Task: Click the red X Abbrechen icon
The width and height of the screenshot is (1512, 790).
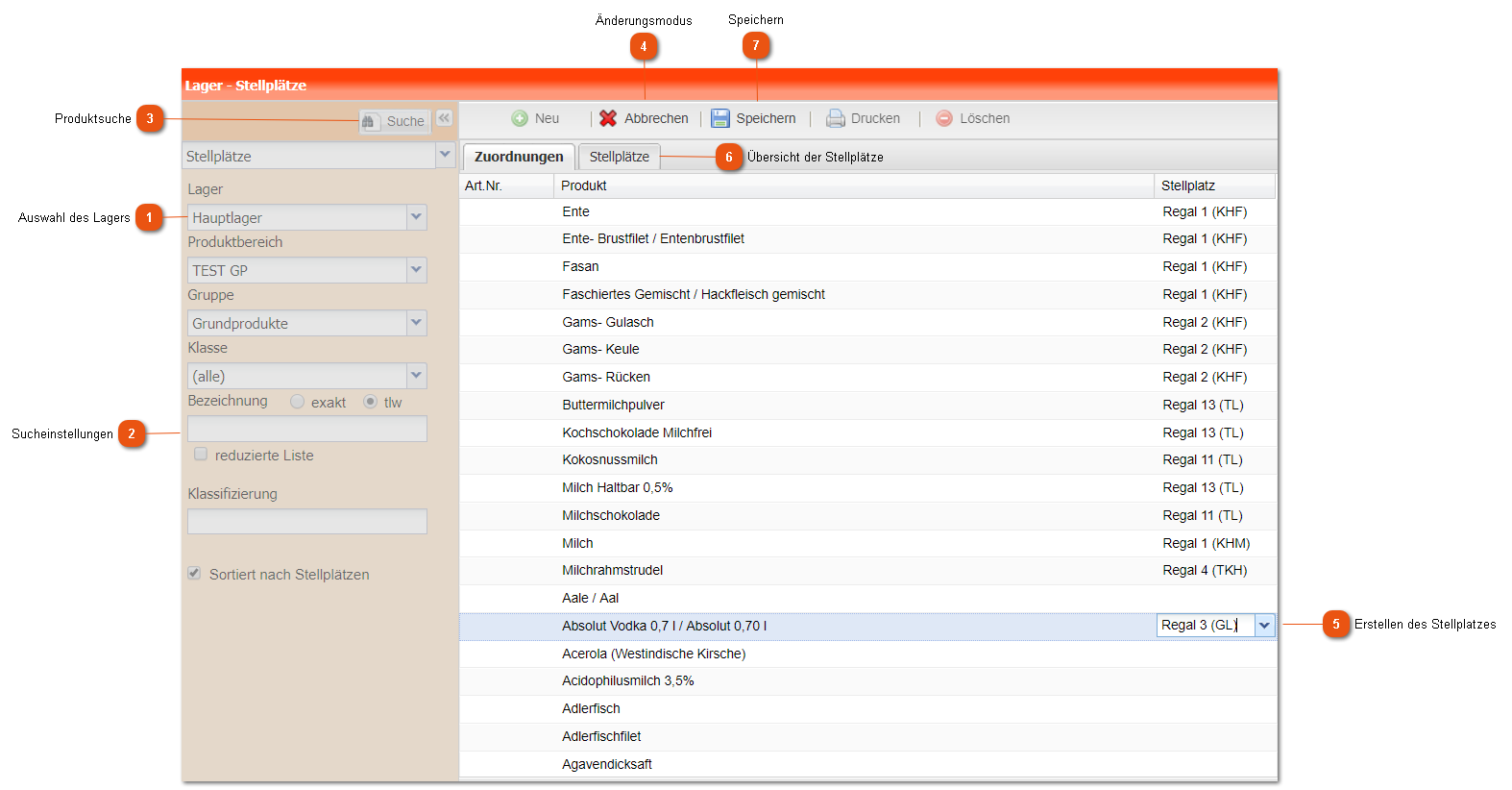Action: (608, 118)
